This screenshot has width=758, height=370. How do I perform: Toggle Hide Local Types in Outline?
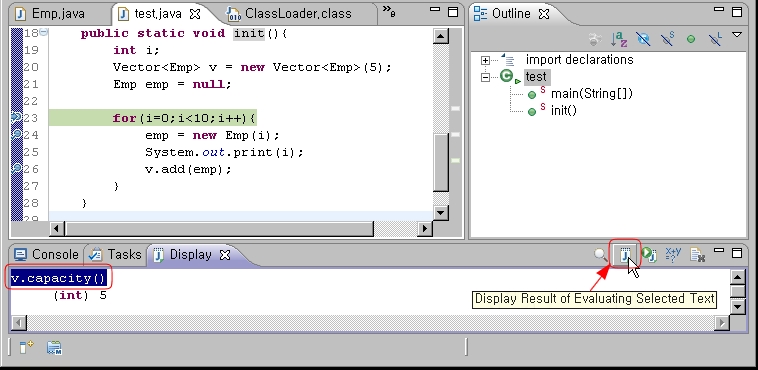715,39
